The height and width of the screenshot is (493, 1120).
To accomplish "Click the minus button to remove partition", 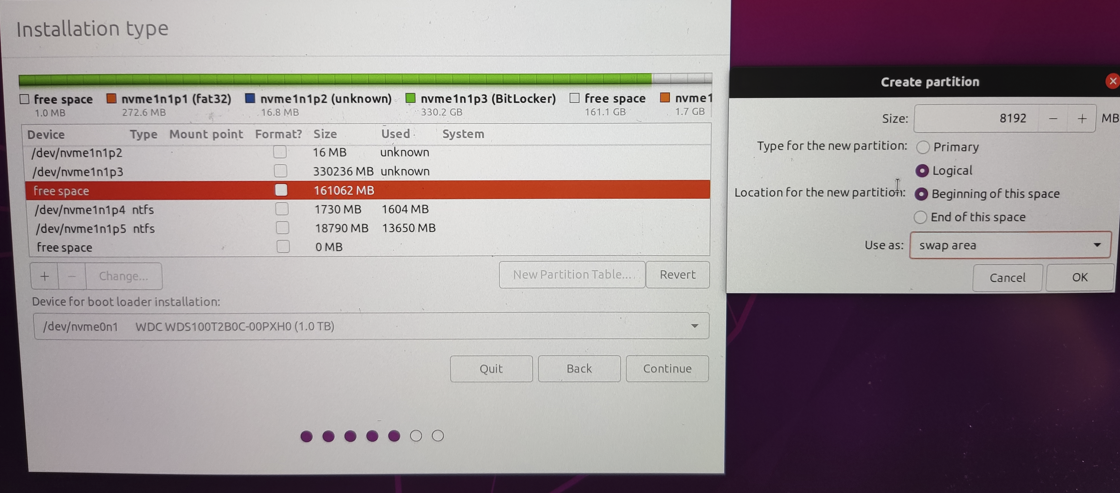I will pos(71,276).
